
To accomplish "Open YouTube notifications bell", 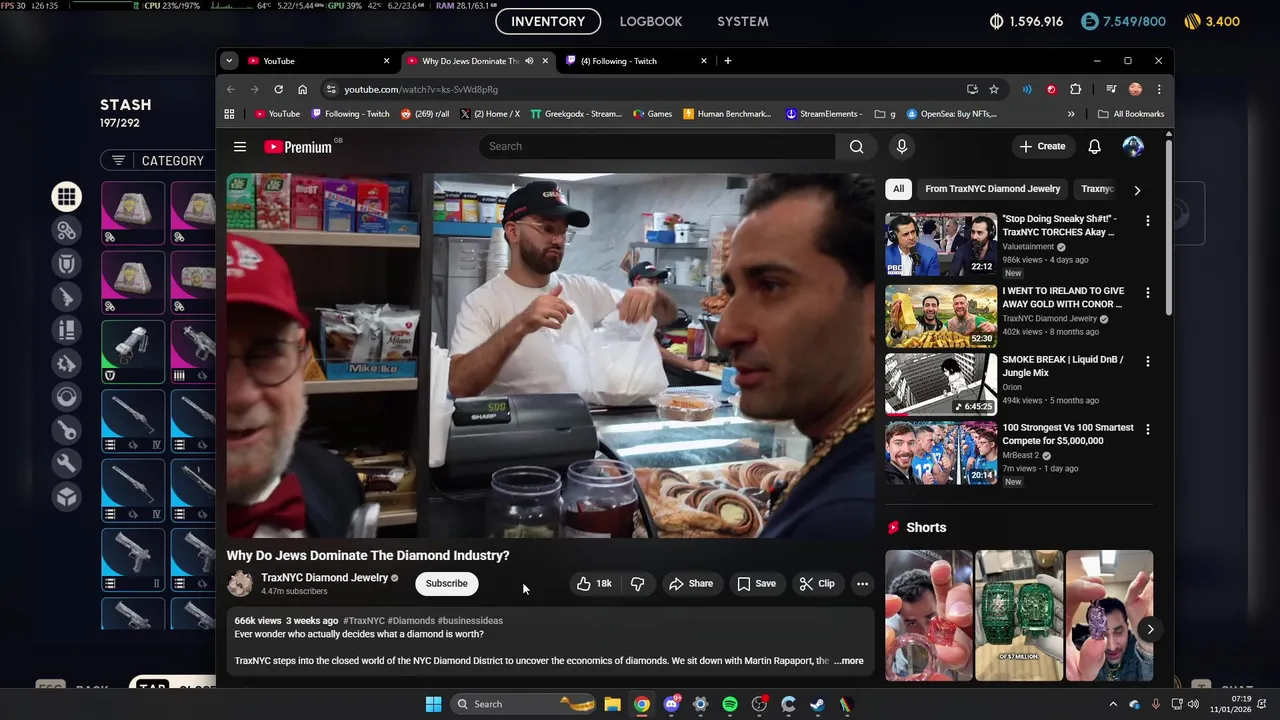I will tap(1094, 146).
